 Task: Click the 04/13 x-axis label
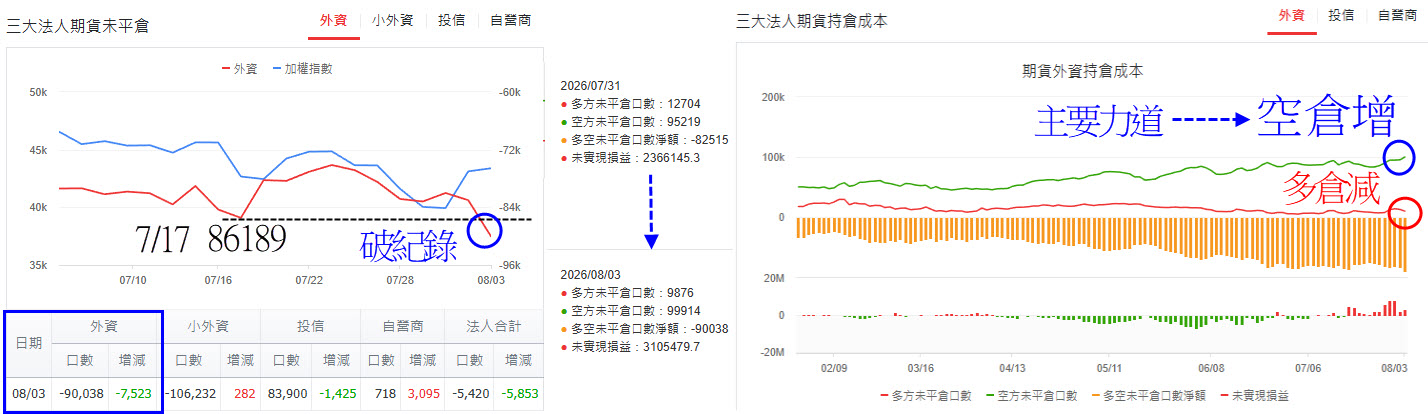click(x=1011, y=367)
